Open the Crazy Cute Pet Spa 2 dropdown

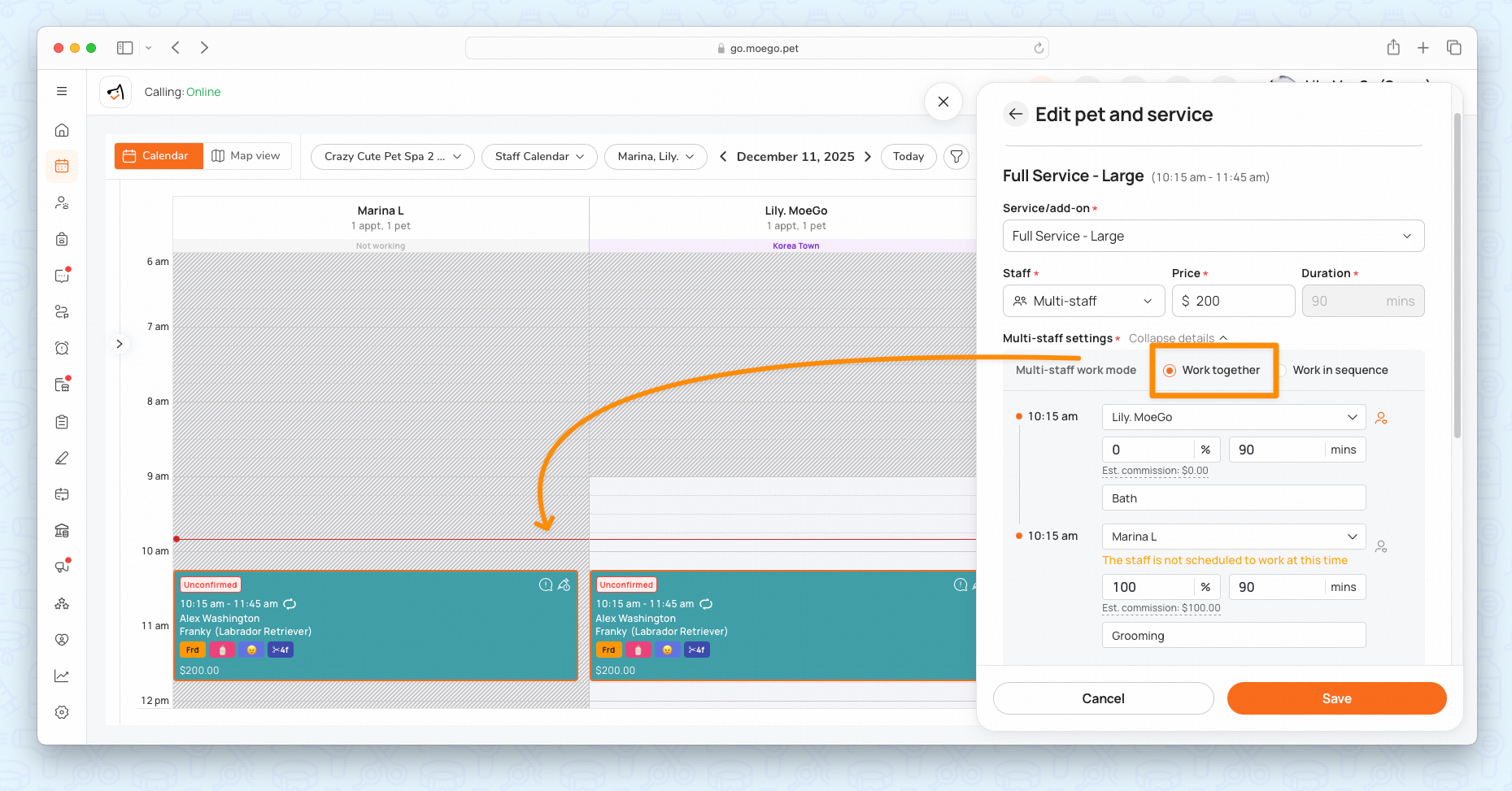[x=393, y=157]
